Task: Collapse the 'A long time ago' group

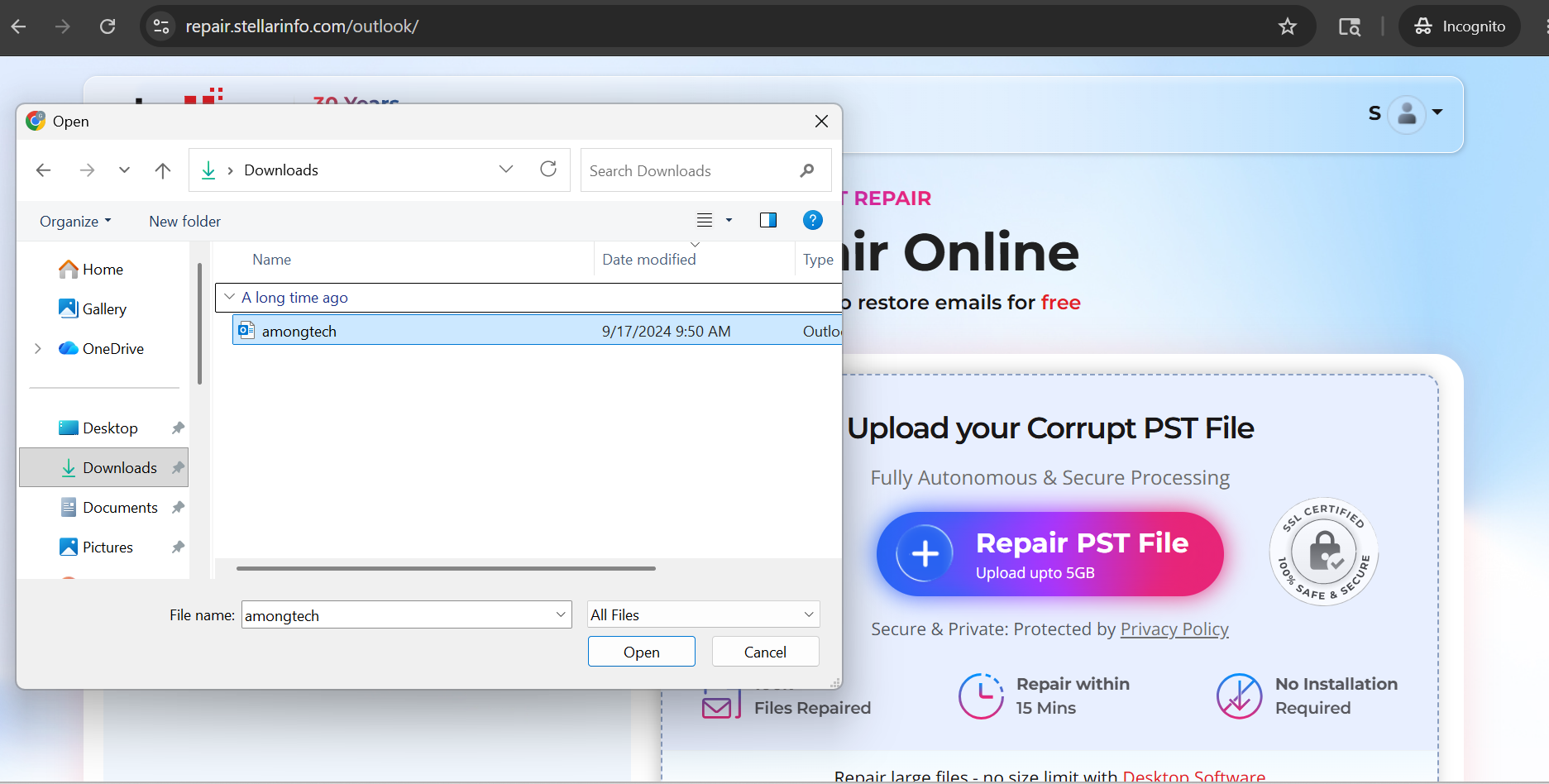Action: [x=230, y=297]
